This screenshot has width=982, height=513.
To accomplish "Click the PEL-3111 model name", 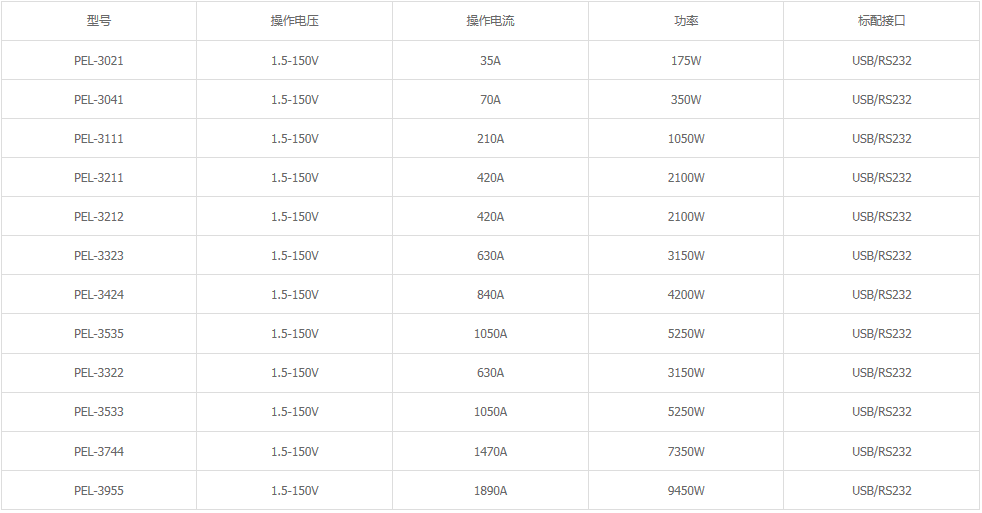I will [99, 139].
